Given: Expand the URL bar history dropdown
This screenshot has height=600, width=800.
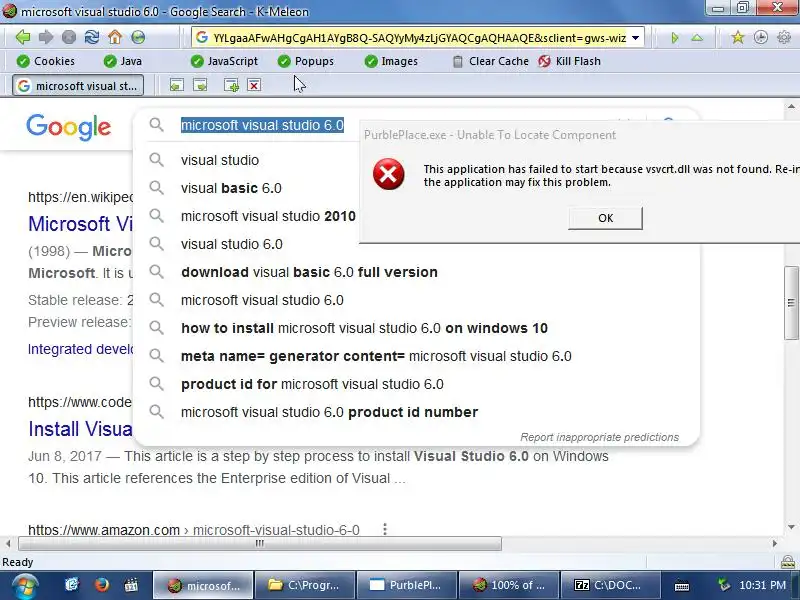Looking at the screenshot, I should coord(636,38).
